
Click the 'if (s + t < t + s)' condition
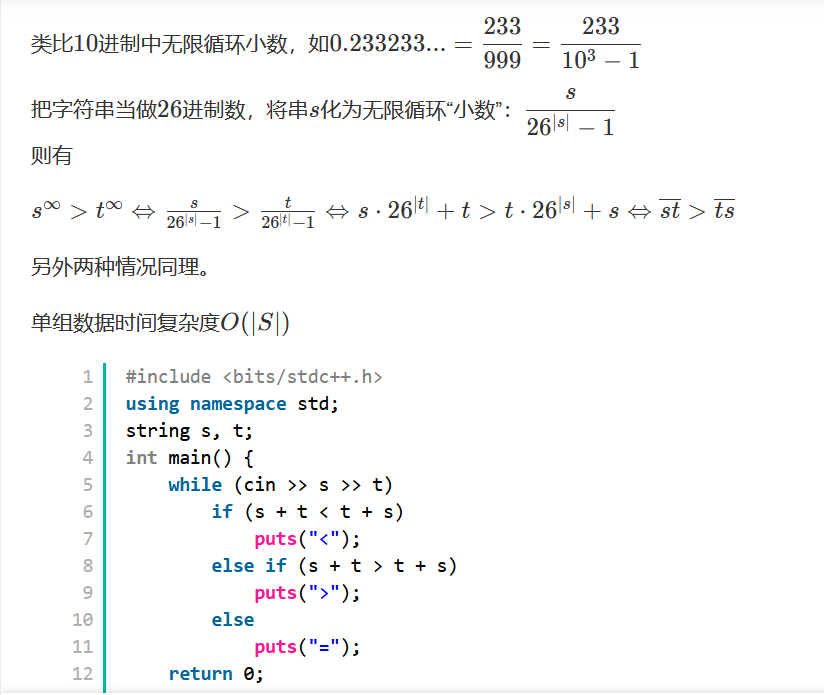[x=307, y=512]
